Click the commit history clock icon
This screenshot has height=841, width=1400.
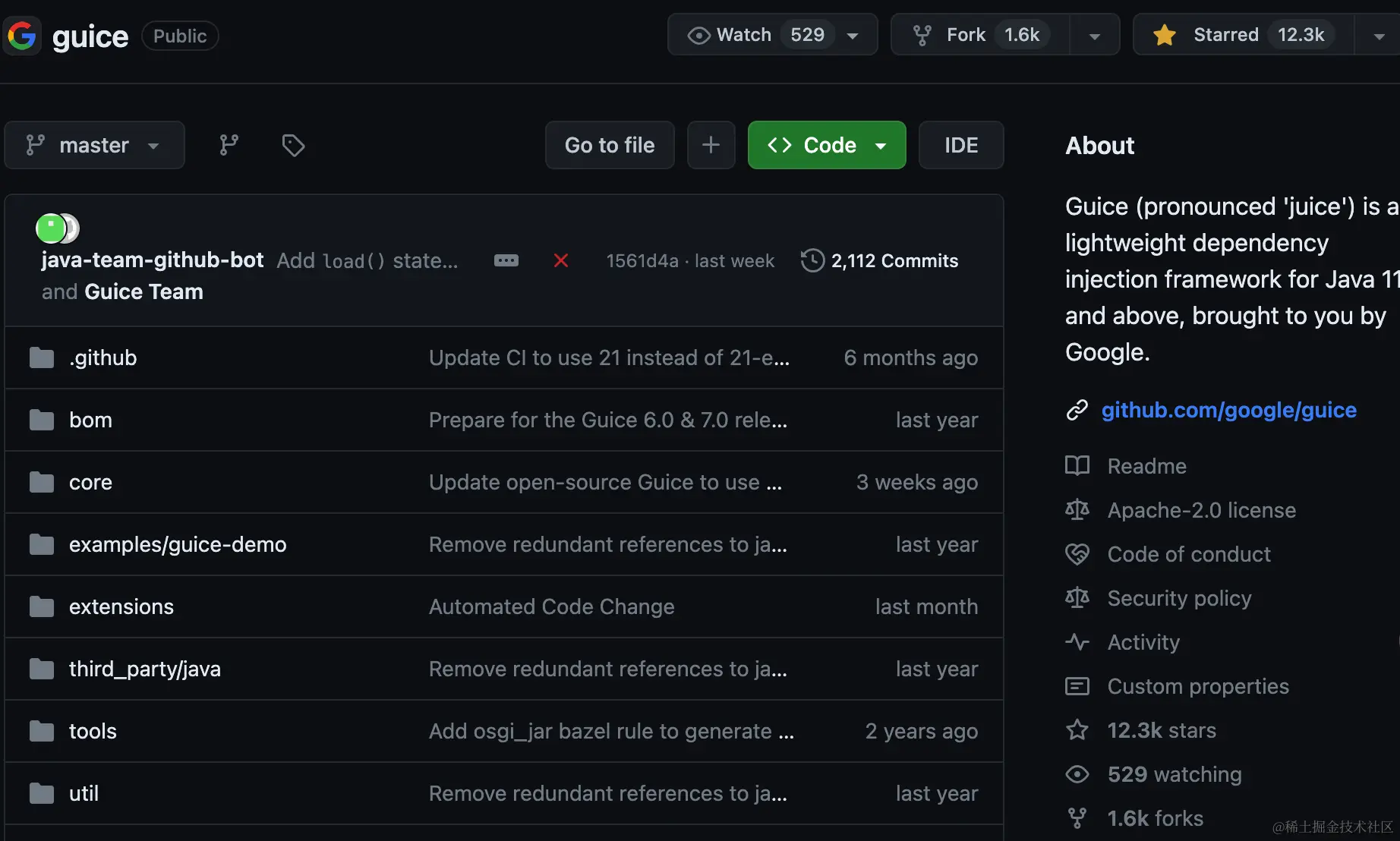pos(812,260)
